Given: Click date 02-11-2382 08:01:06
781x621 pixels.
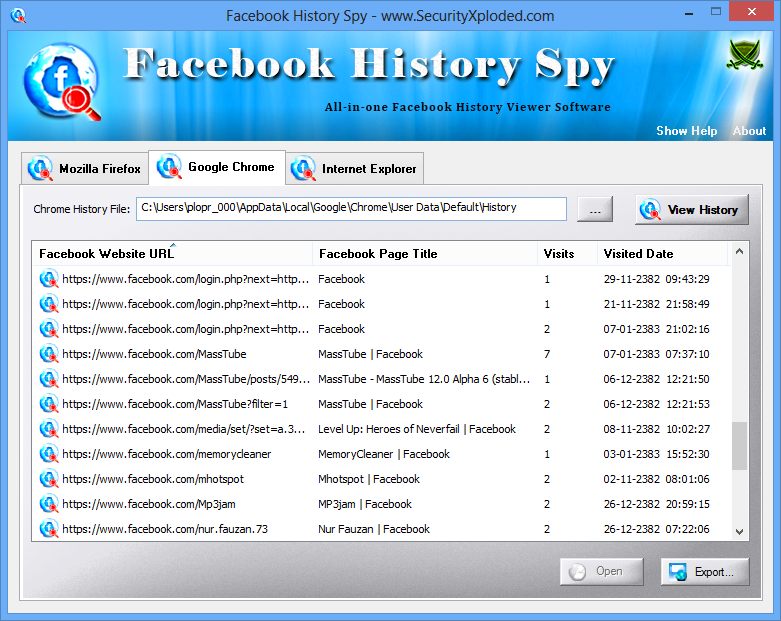Looking at the screenshot, I should 656,479.
